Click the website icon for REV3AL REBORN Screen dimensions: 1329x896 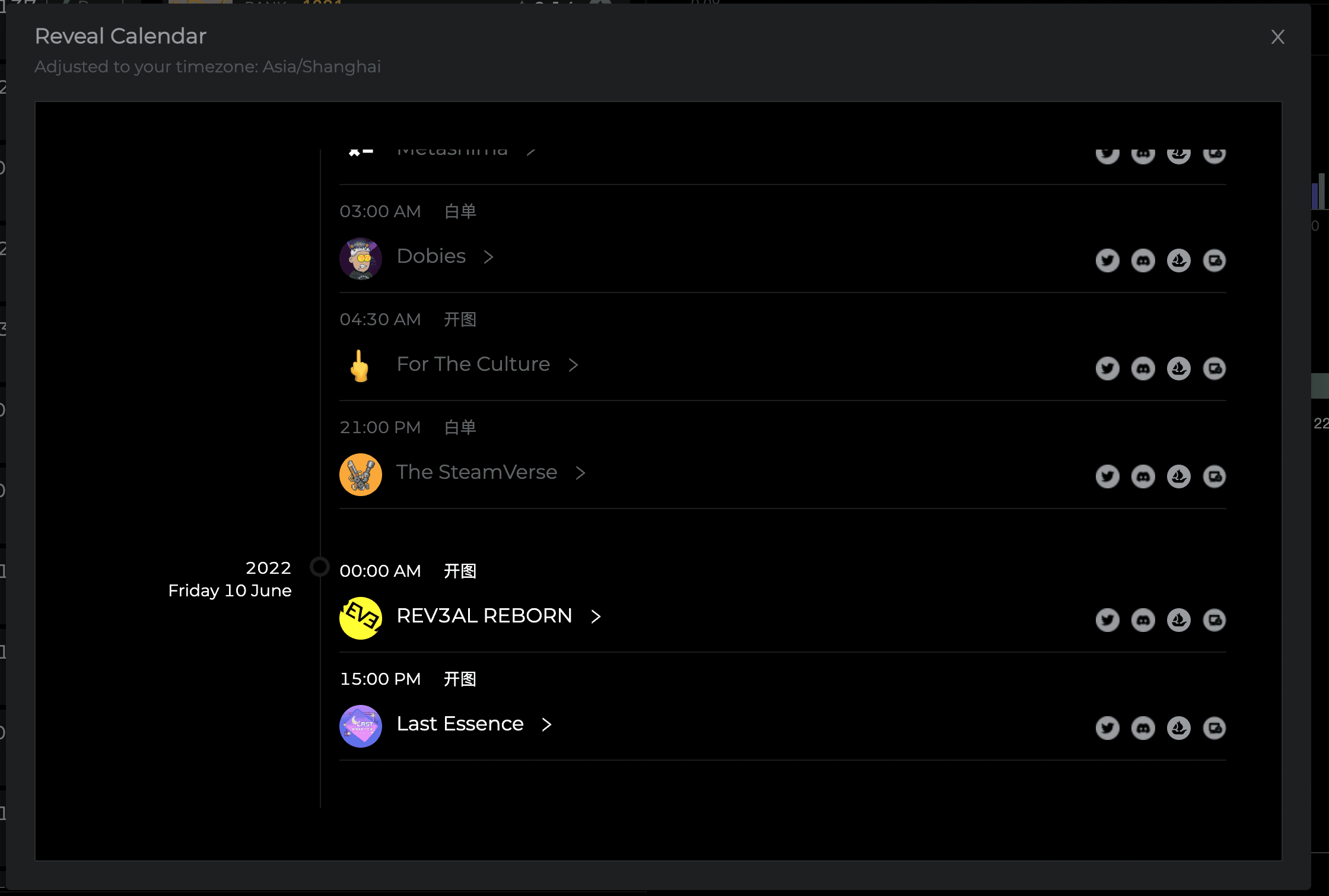click(x=1214, y=620)
